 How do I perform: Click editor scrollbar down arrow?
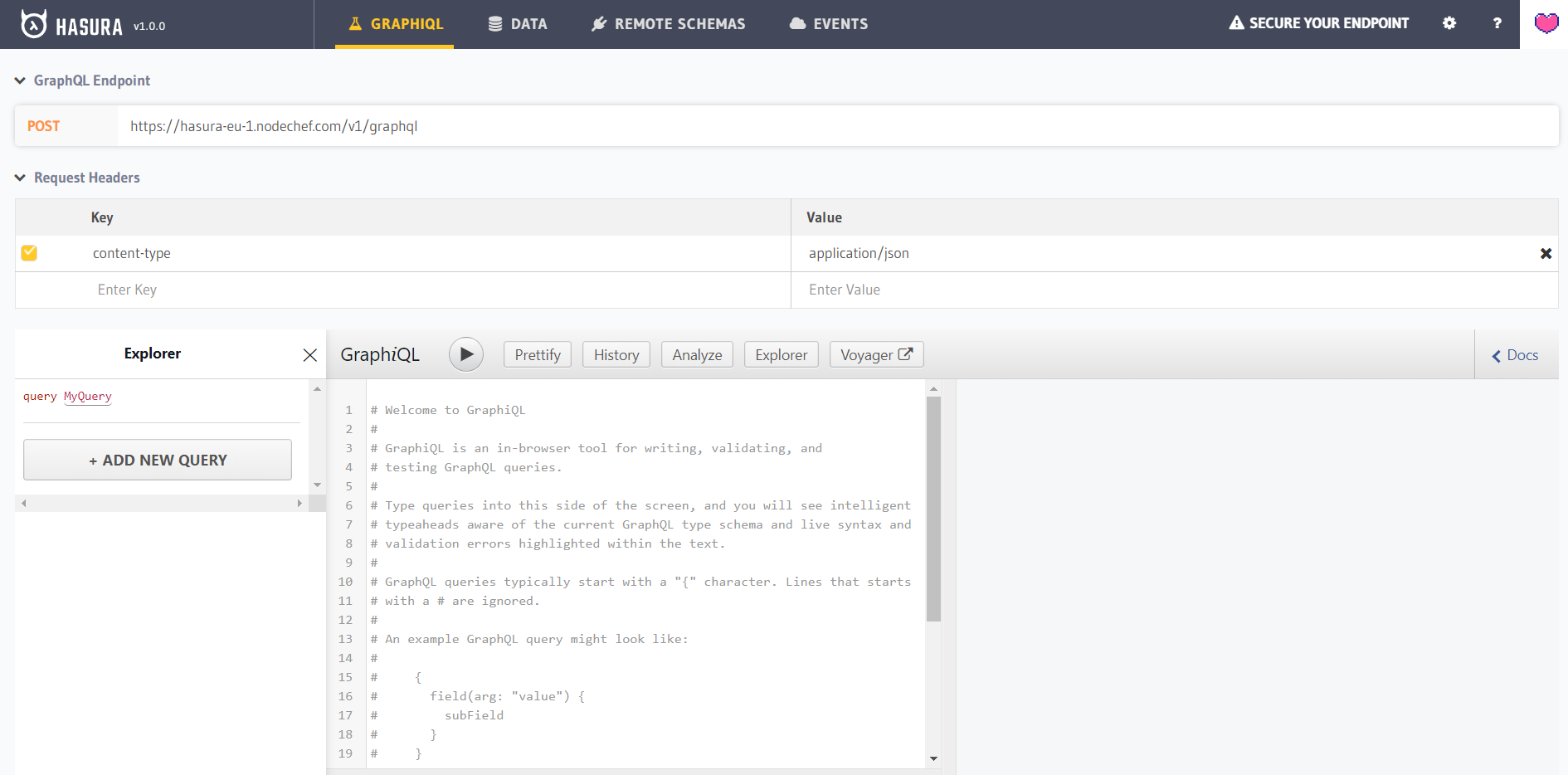(x=933, y=758)
